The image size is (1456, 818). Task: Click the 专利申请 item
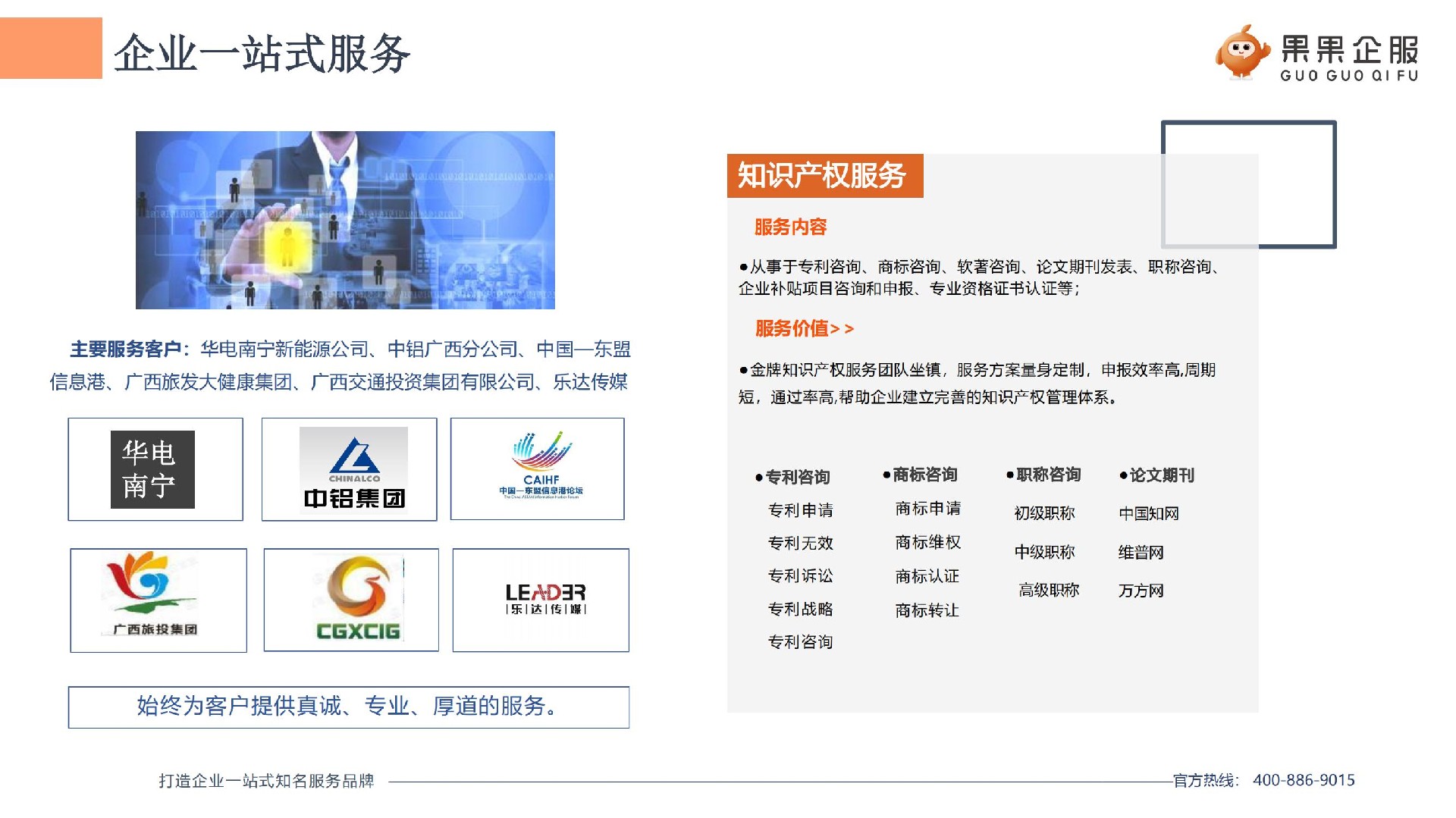(800, 510)
